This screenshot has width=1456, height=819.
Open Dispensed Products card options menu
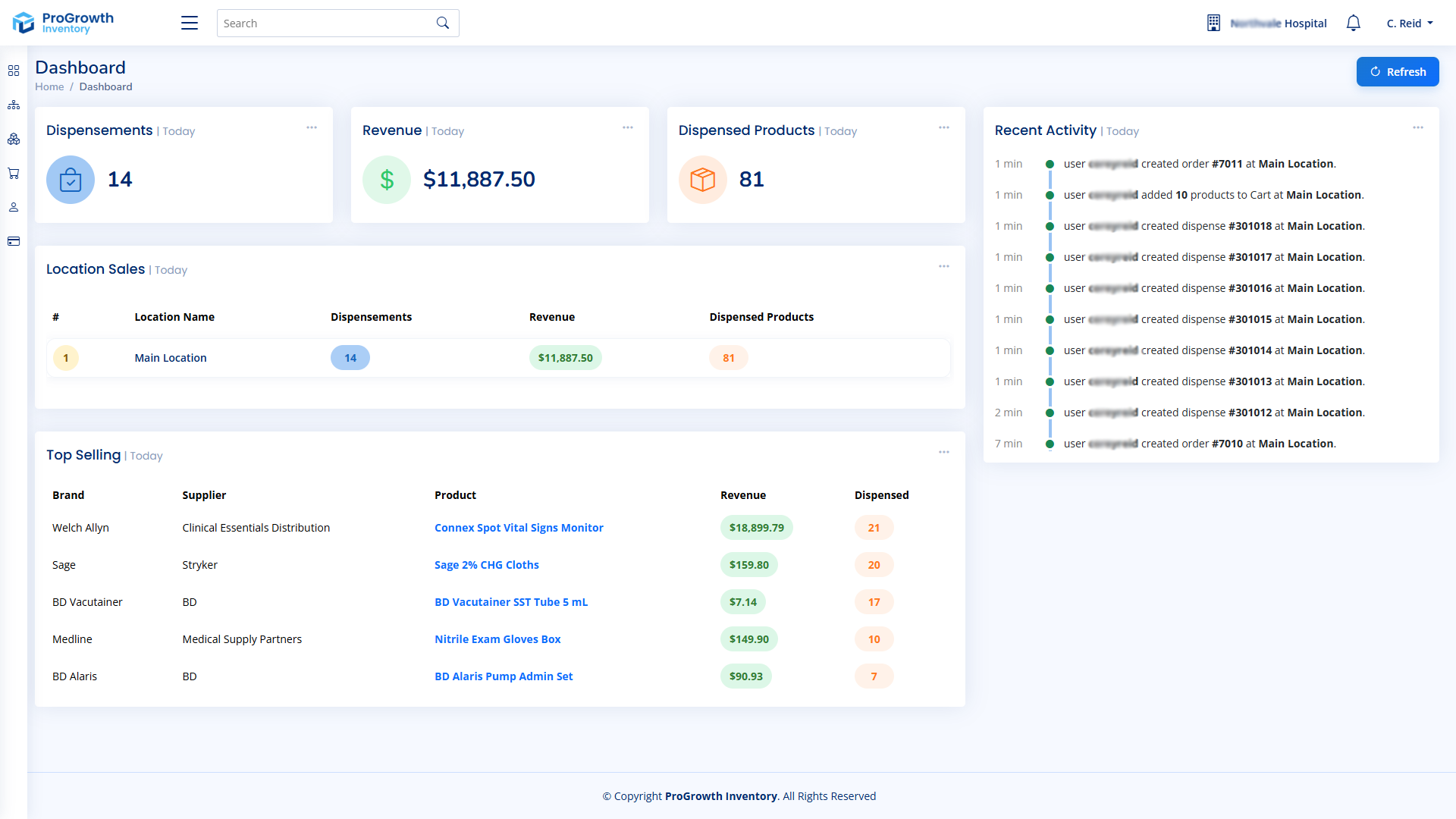tap(944, 127)
